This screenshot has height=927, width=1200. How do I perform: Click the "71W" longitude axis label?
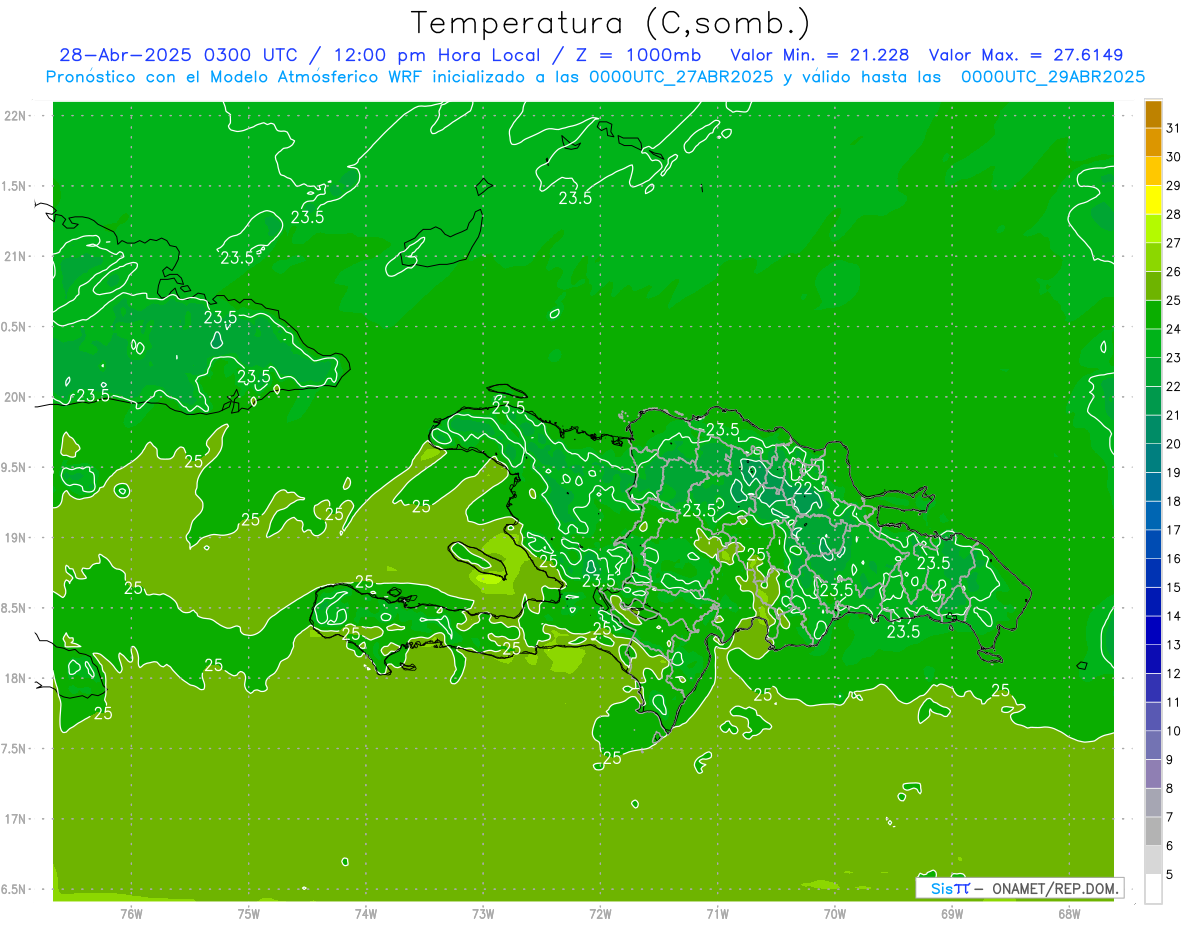(717, 914)
